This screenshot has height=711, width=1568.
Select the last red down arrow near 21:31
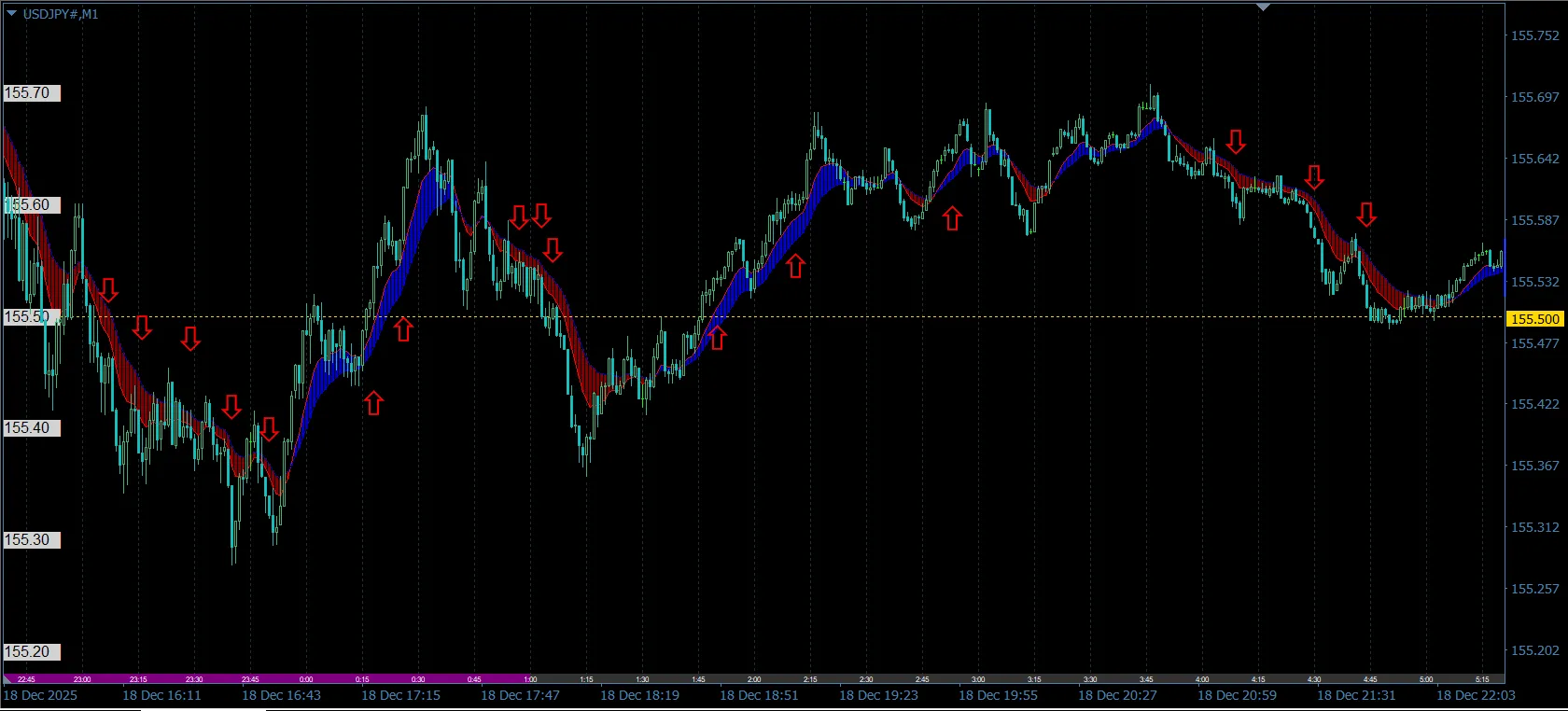pos(1366,216)
